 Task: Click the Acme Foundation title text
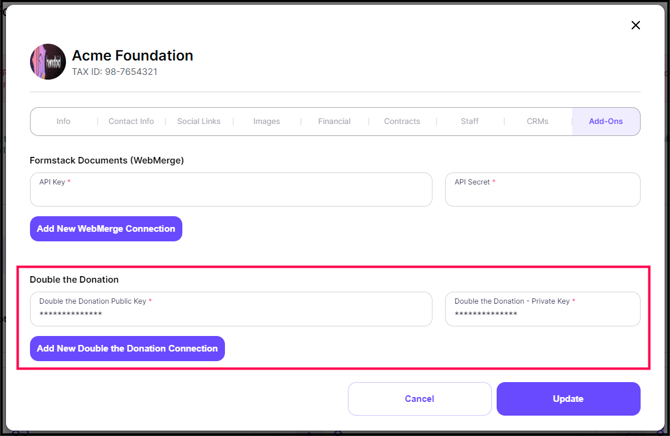(x=133, y=56)
